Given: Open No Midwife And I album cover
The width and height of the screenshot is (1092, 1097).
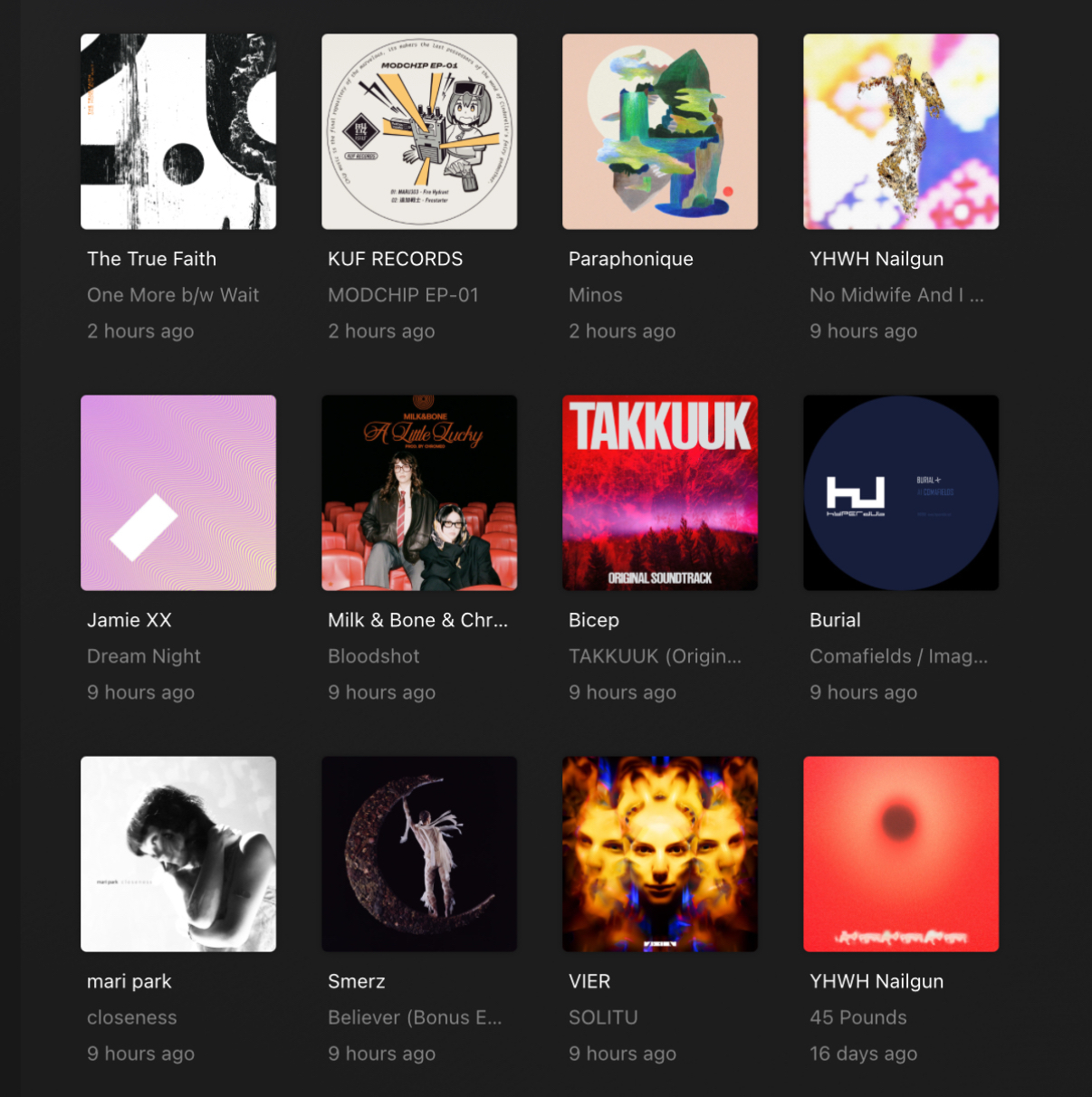Looking at the screenshot, I should tap(901, 131).
